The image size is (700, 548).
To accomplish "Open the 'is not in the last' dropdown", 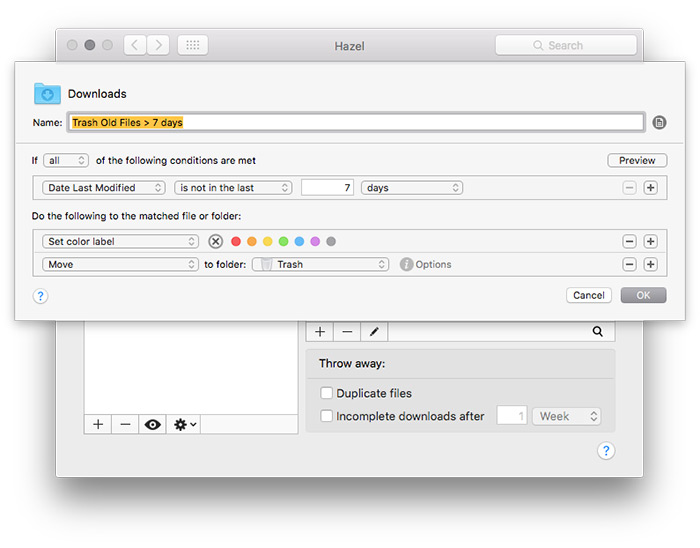I will [x=234, y=188].
